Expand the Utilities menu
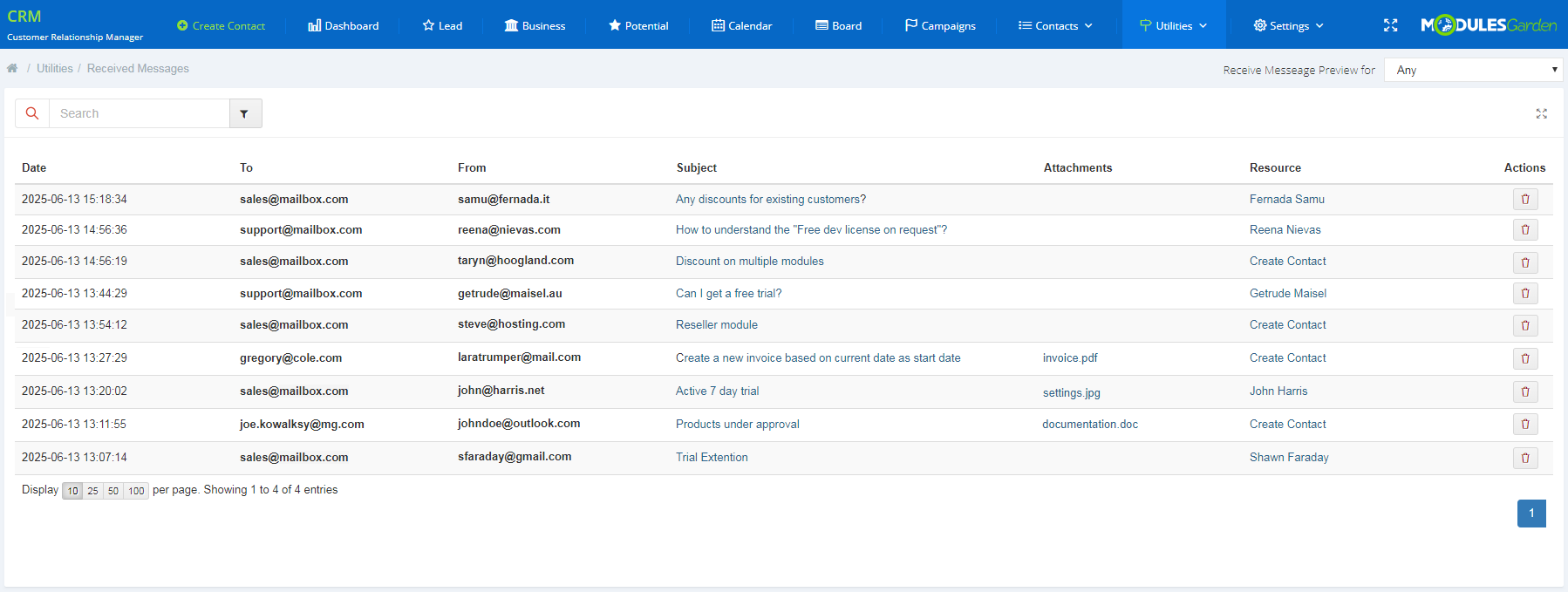 (1173, 25)
